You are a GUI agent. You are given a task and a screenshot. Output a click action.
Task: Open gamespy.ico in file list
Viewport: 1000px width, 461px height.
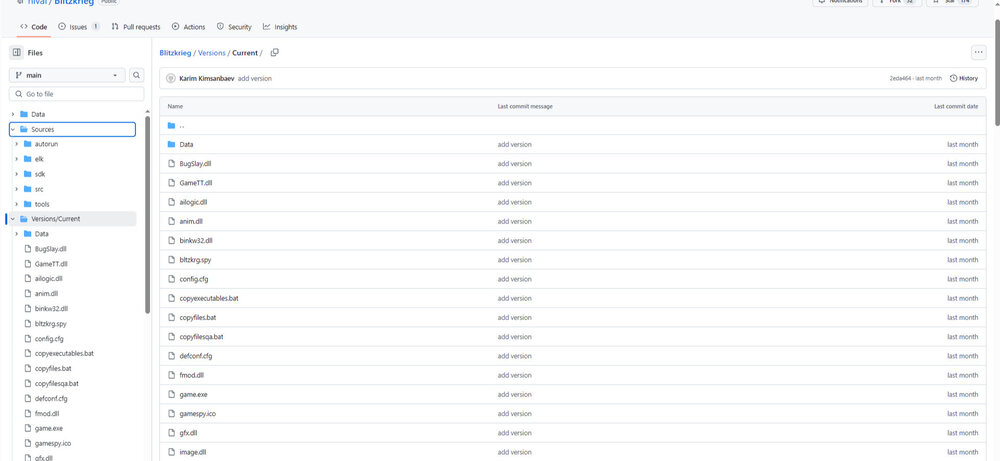pos(198,414)
